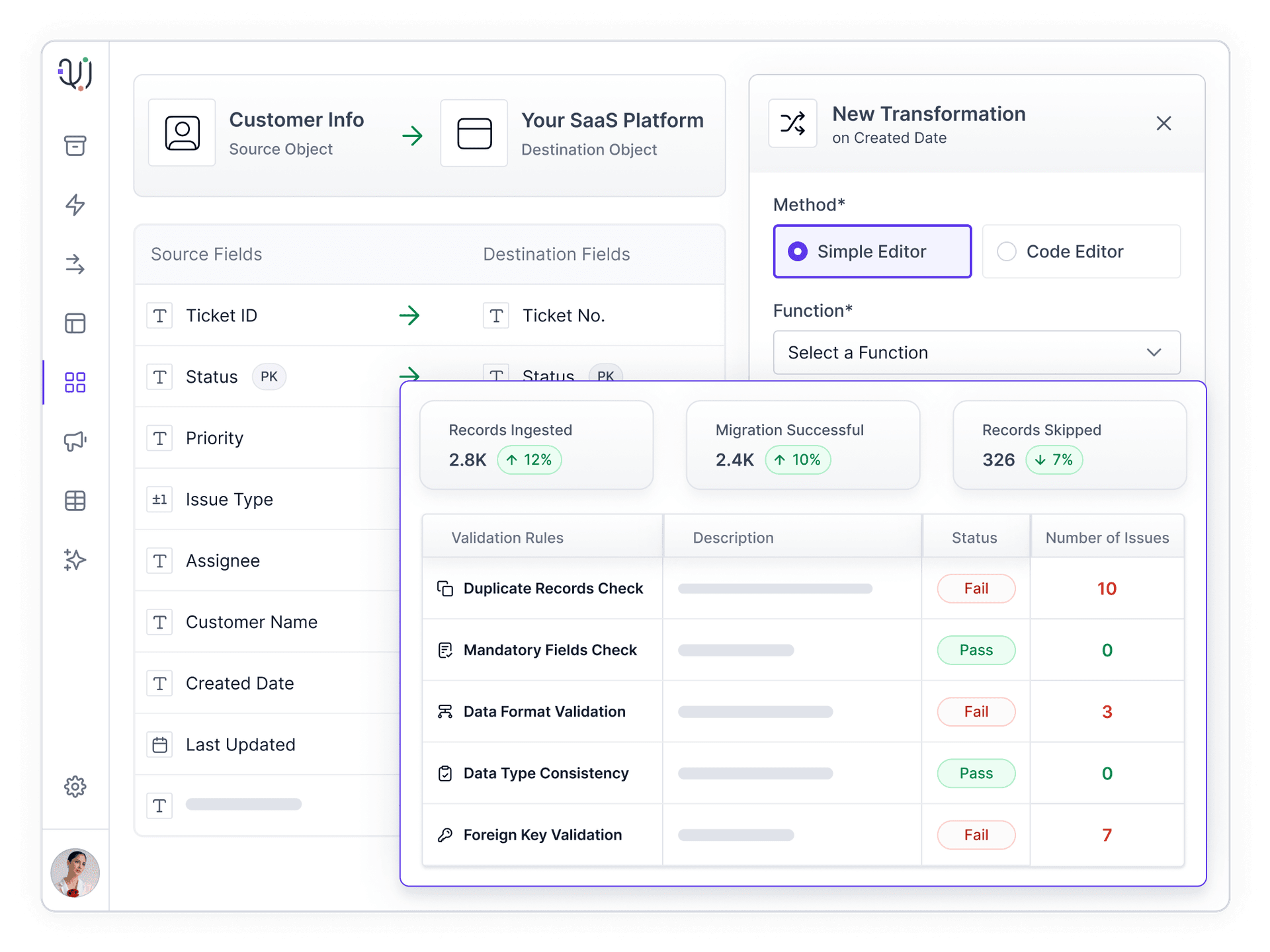Click the type icon beside Priority
This screenshot has width=1270, height=952.
tap(159, 438)
